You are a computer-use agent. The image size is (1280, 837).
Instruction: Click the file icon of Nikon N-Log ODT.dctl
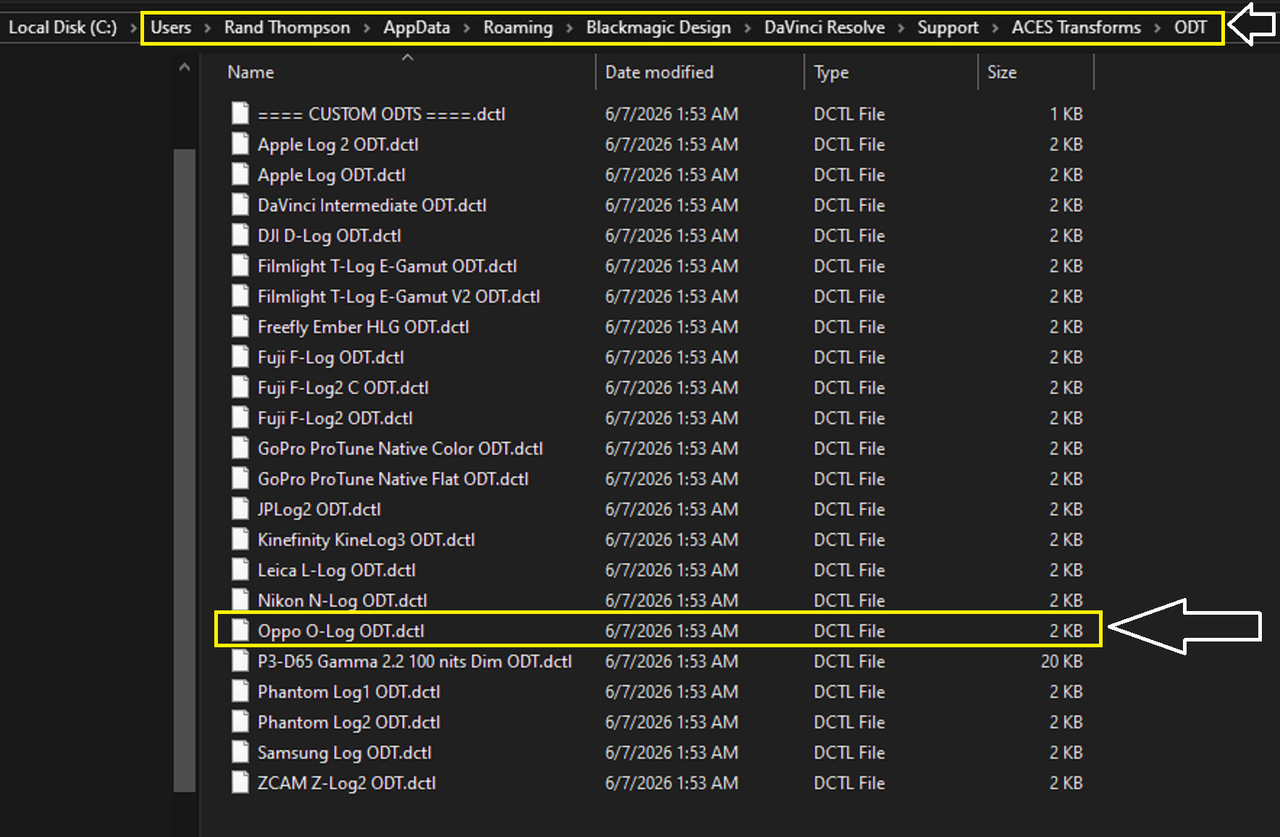tap(239, 600)
